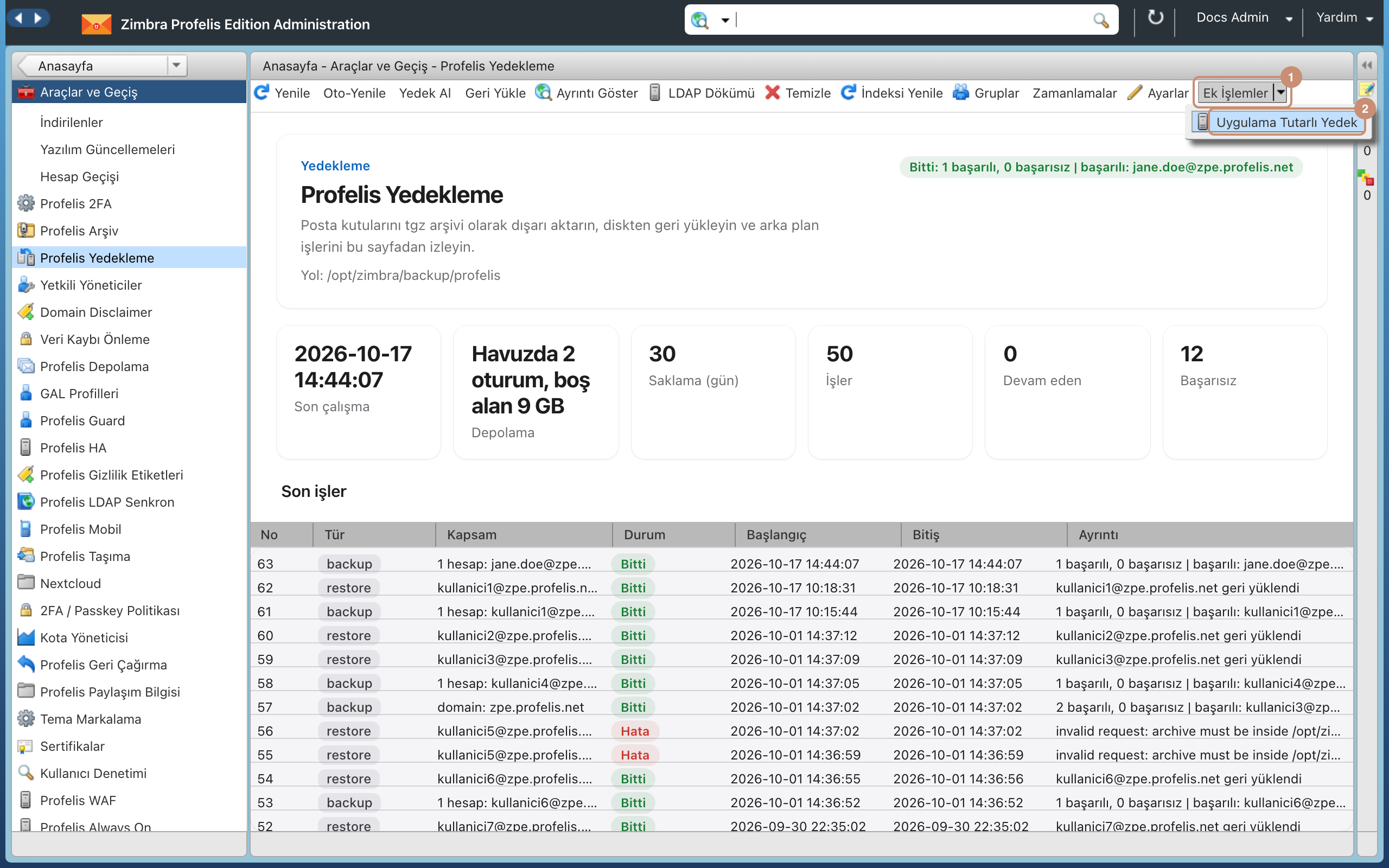Click the search magnifier icon in top bar
The width and height of the screenshot is (1389, 868).
(x=1100, y=21)
